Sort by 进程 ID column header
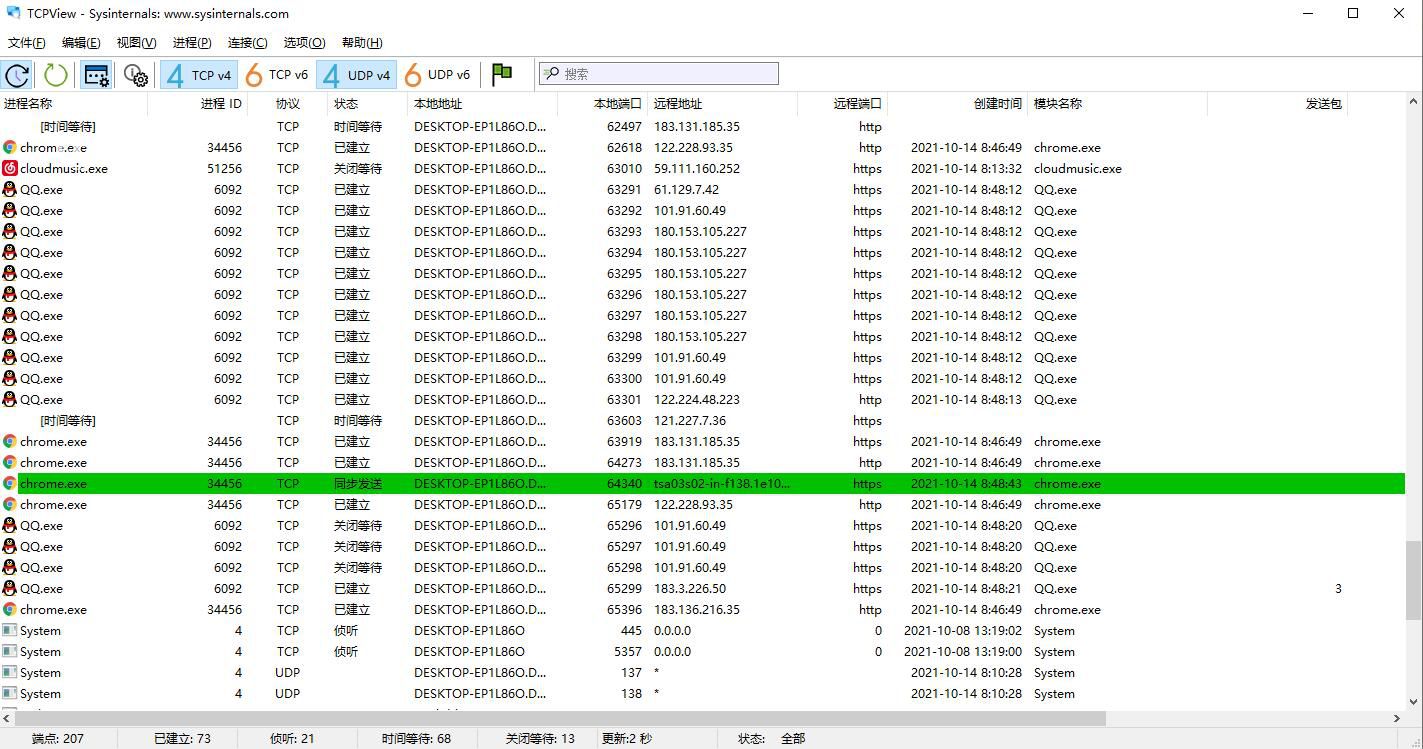Screen dimensions: 1423x749 198,104
